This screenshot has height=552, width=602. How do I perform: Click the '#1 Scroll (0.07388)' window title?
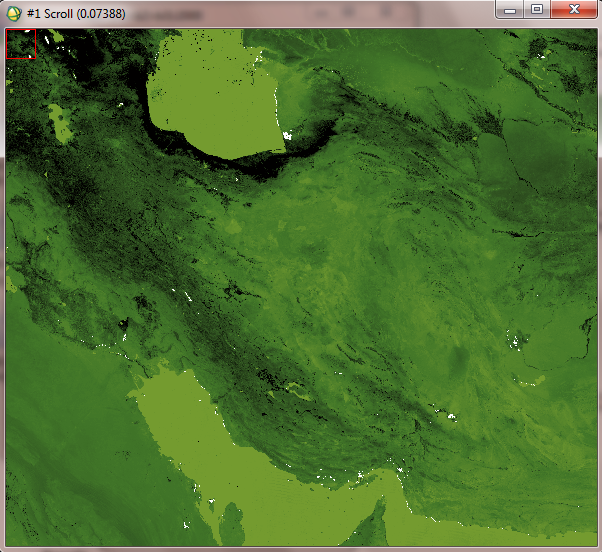point(76,14)
